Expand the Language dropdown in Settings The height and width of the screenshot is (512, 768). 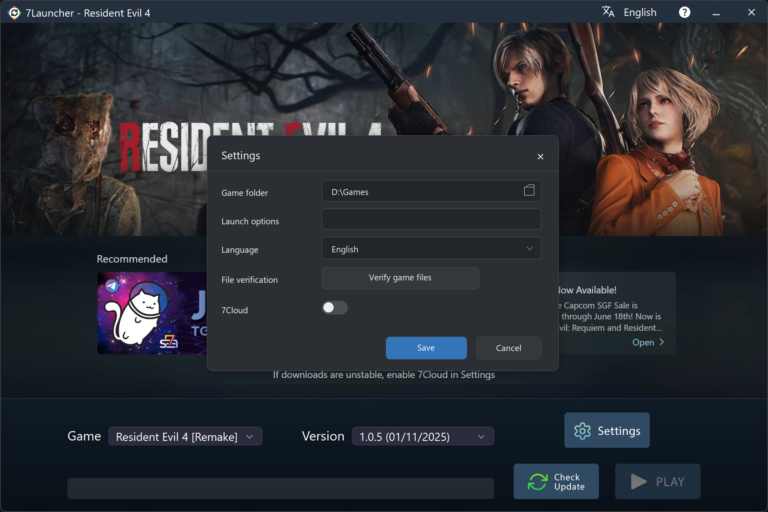431,249
